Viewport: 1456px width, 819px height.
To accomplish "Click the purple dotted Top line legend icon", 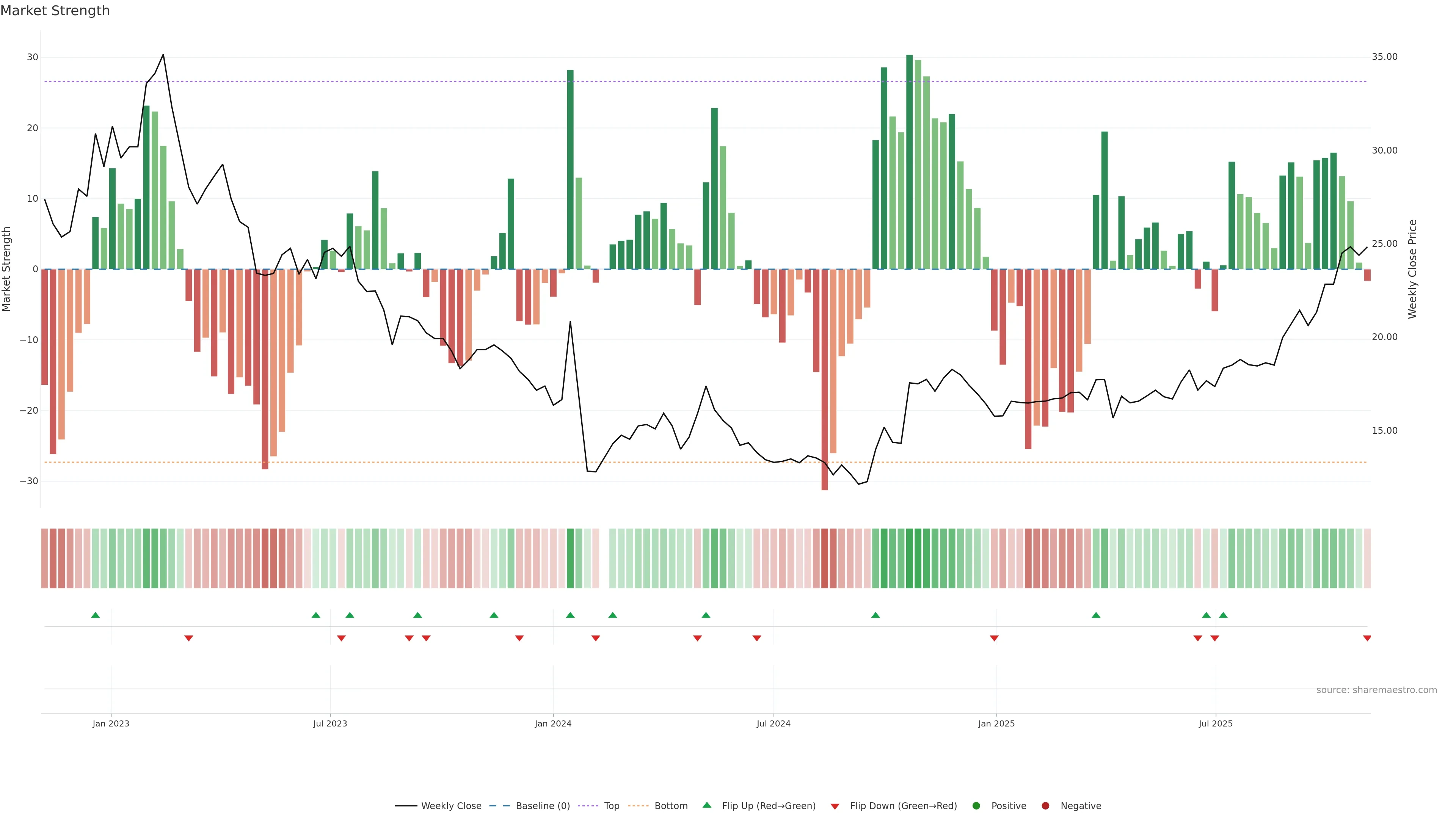I will pos(588,806).
